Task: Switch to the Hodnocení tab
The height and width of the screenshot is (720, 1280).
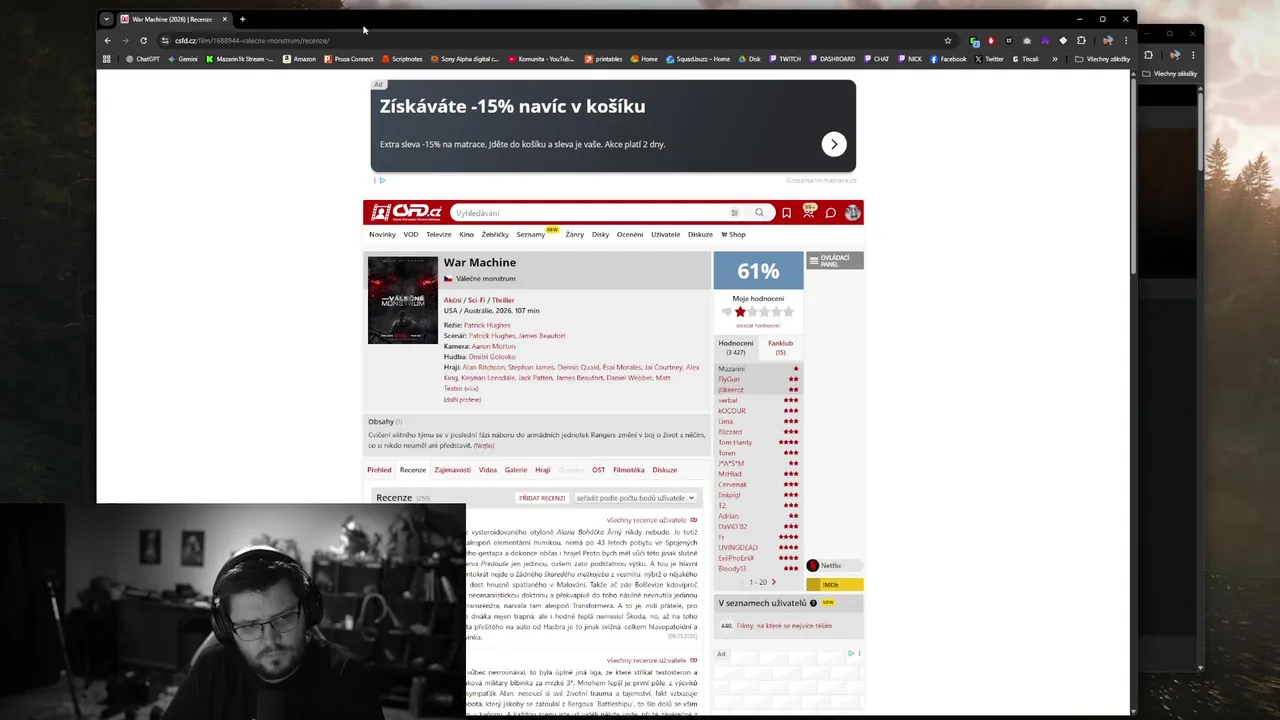Action: click(736, 347)
